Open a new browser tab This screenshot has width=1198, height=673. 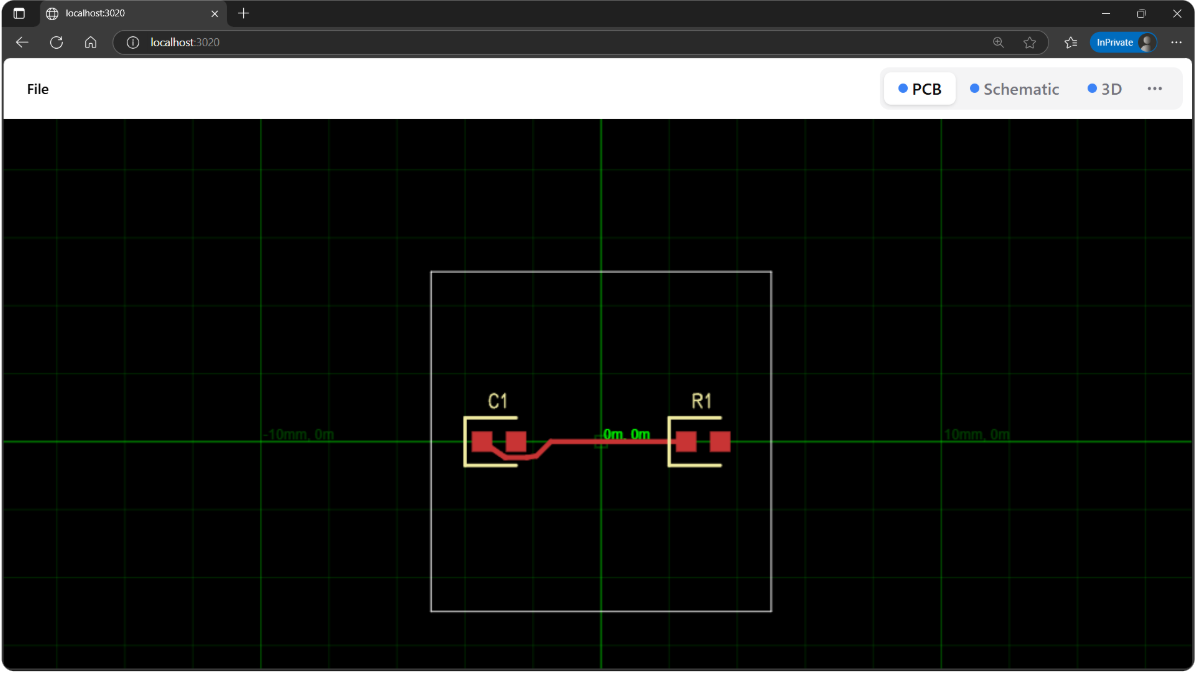click(243, 14)
